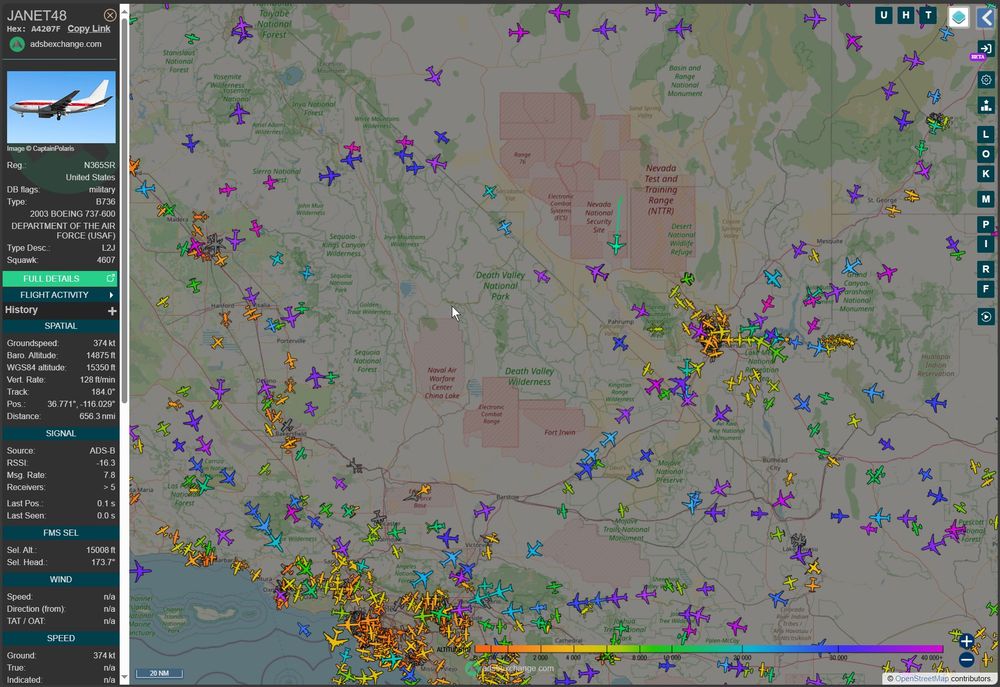Click the scrollbar down arrow in the info panel

click(124, 677)
